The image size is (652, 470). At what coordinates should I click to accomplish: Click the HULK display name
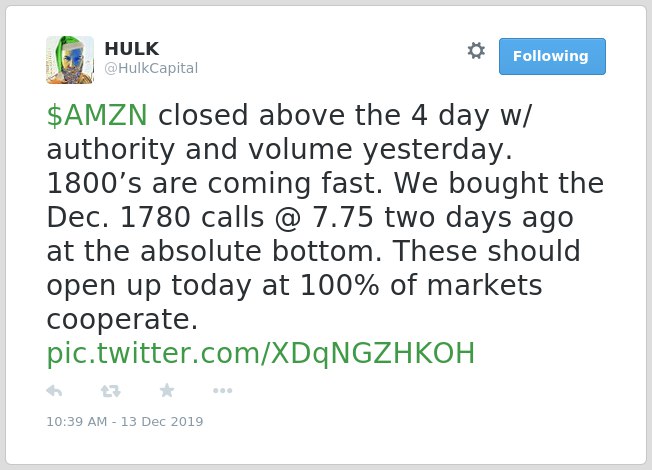(132, 49)
